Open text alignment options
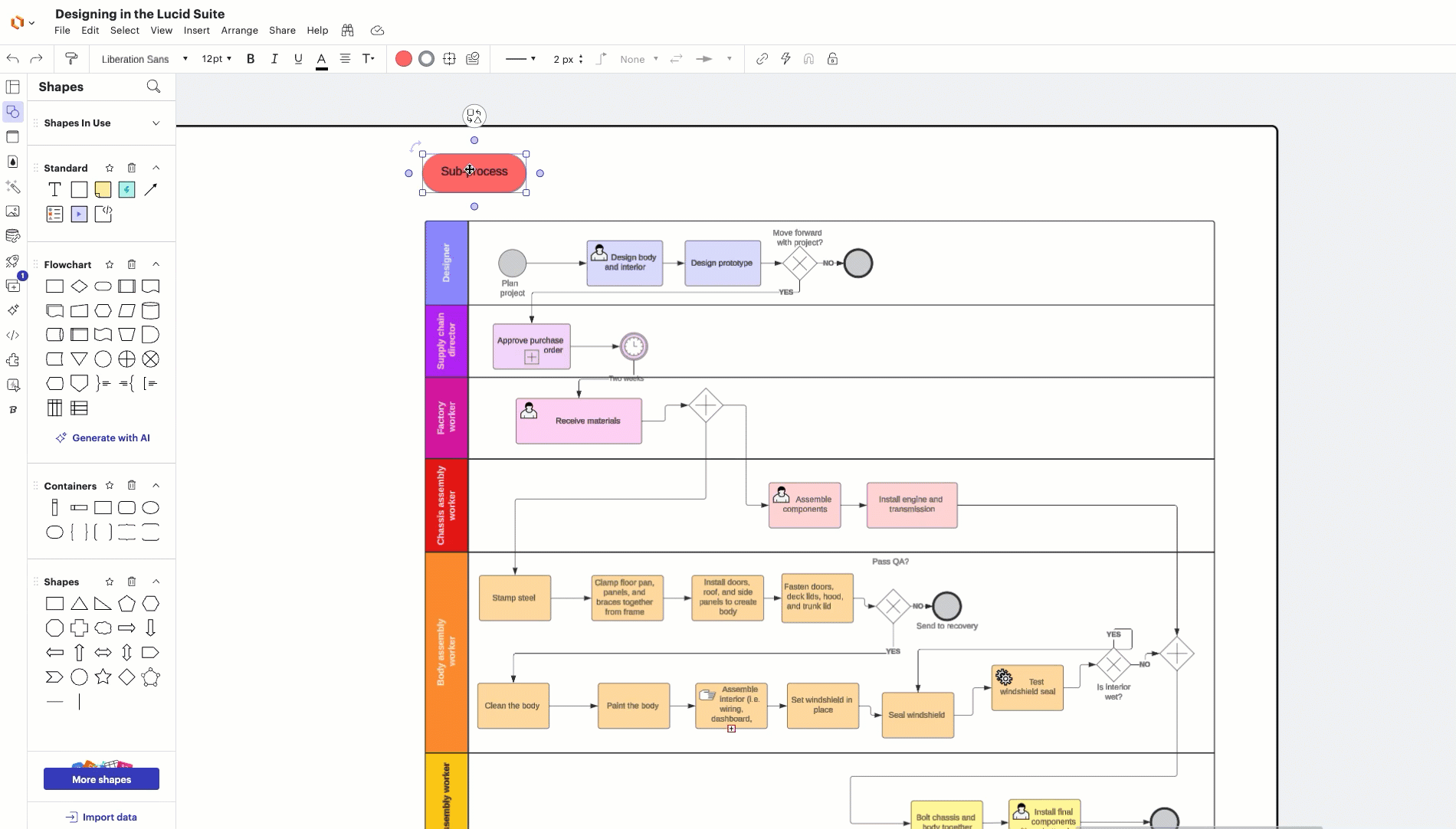Viewport: 1456px width, 829px height. 346,59
